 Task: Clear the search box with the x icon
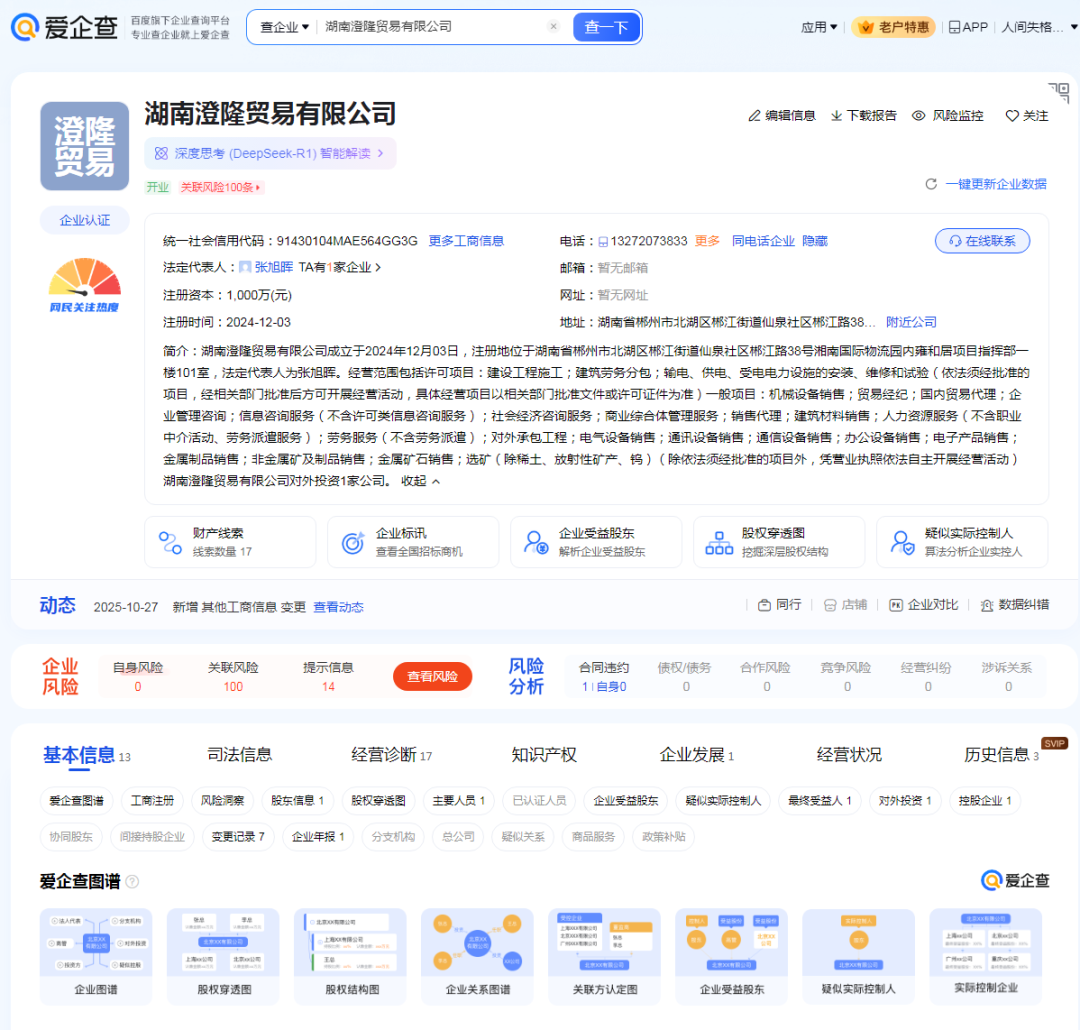[x=553, y=26]
